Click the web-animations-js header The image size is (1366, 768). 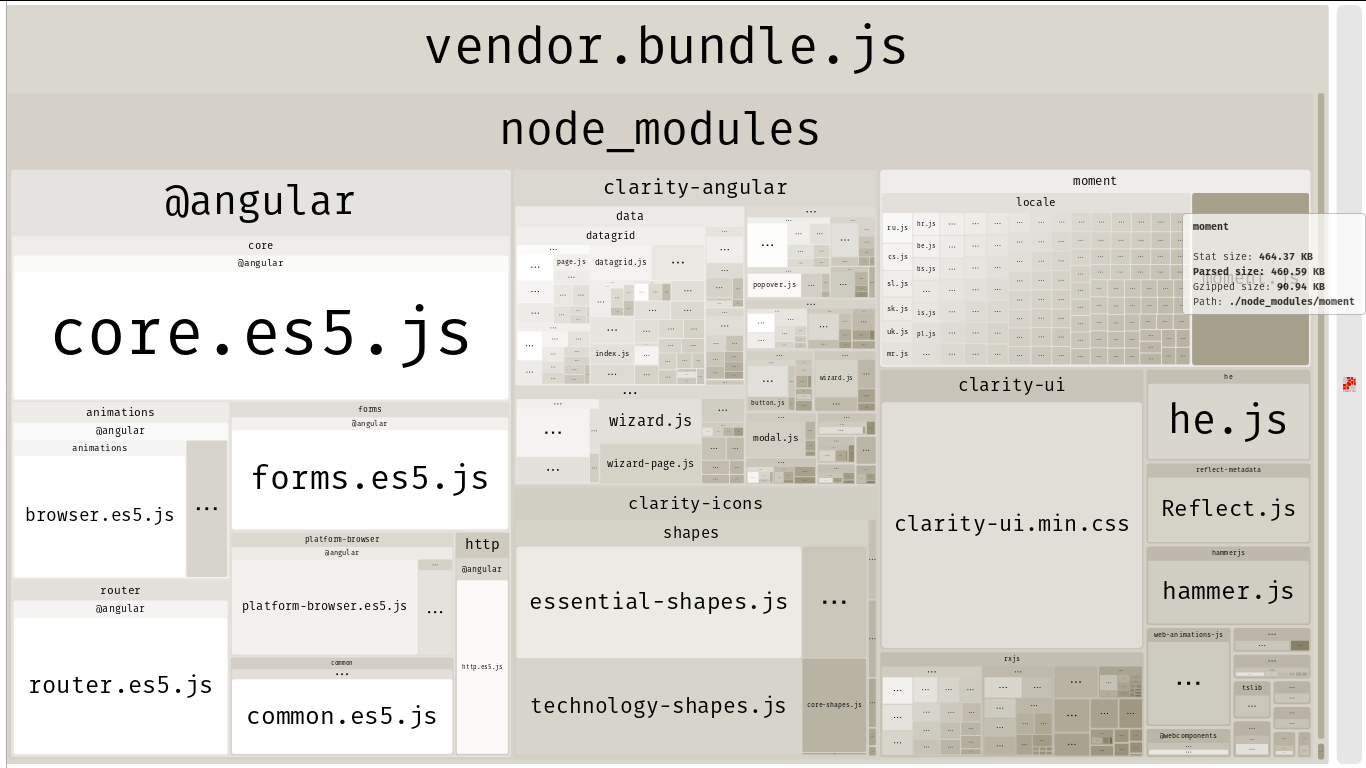click(1188, 634)
